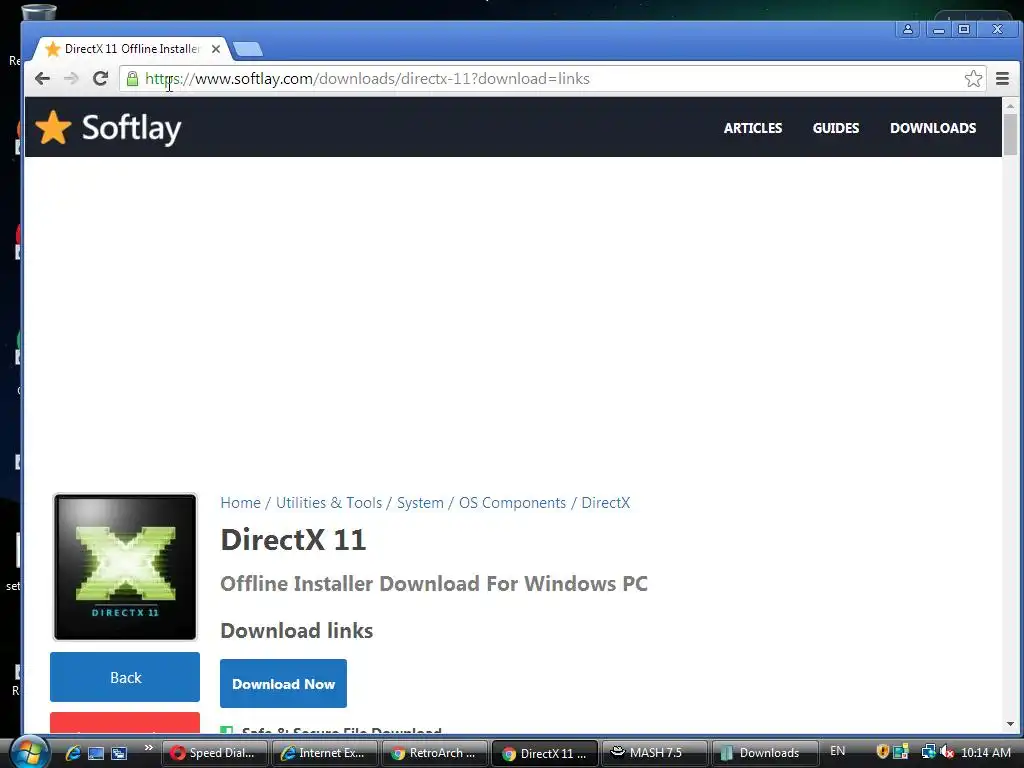Screen dimensions: 1024x768
Task: Click Utilities & Tools breadcrumb link
Action: 328,503
